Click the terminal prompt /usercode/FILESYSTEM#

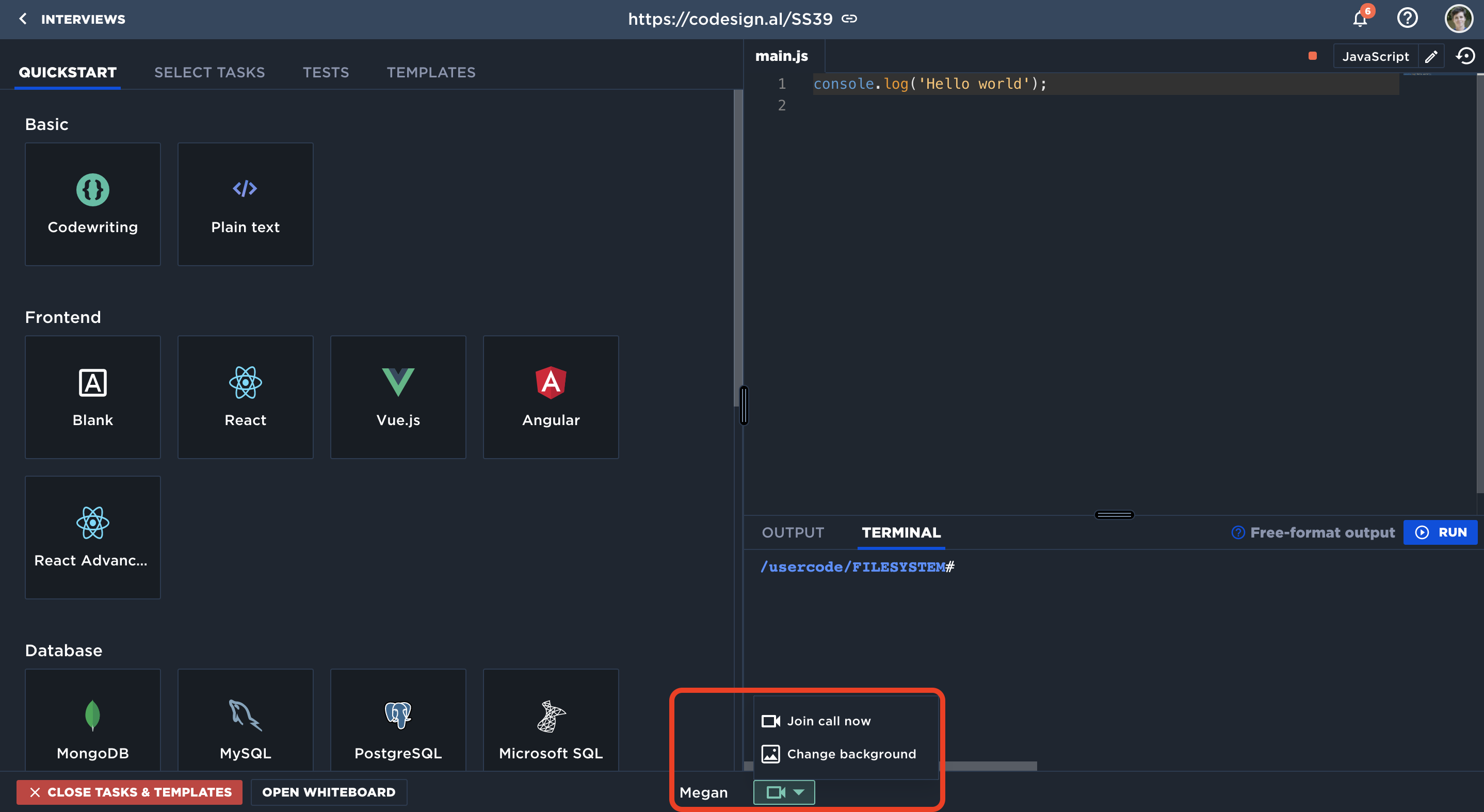[857, 566]
